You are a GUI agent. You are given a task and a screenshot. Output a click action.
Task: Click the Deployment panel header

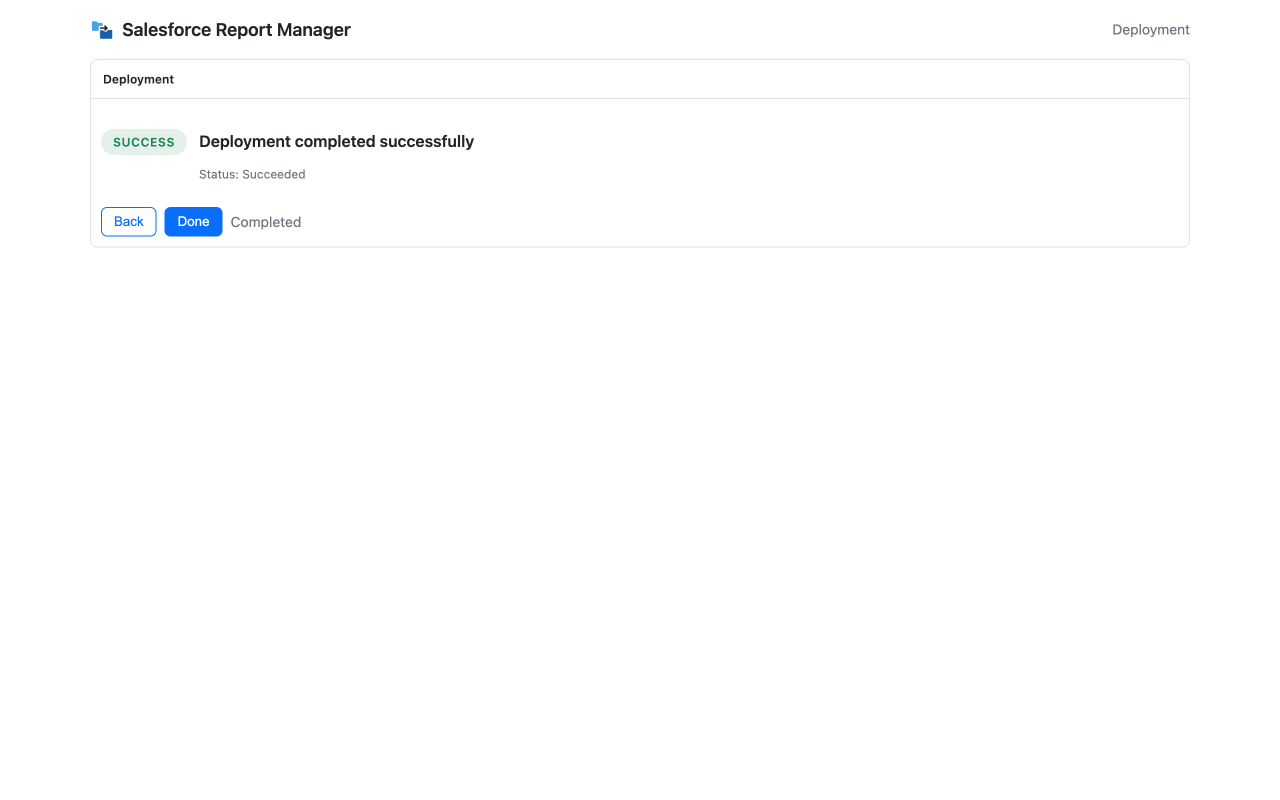point(138,78)
